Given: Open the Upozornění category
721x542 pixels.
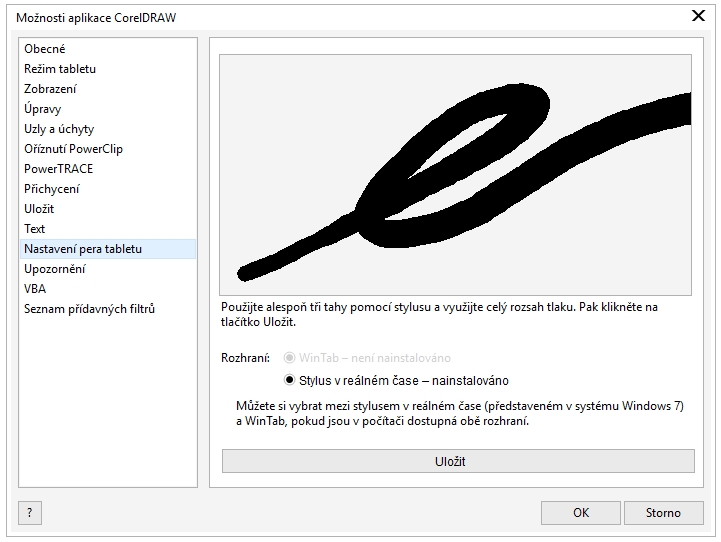Looking at the screenshot, I should (x=55, y=269).
